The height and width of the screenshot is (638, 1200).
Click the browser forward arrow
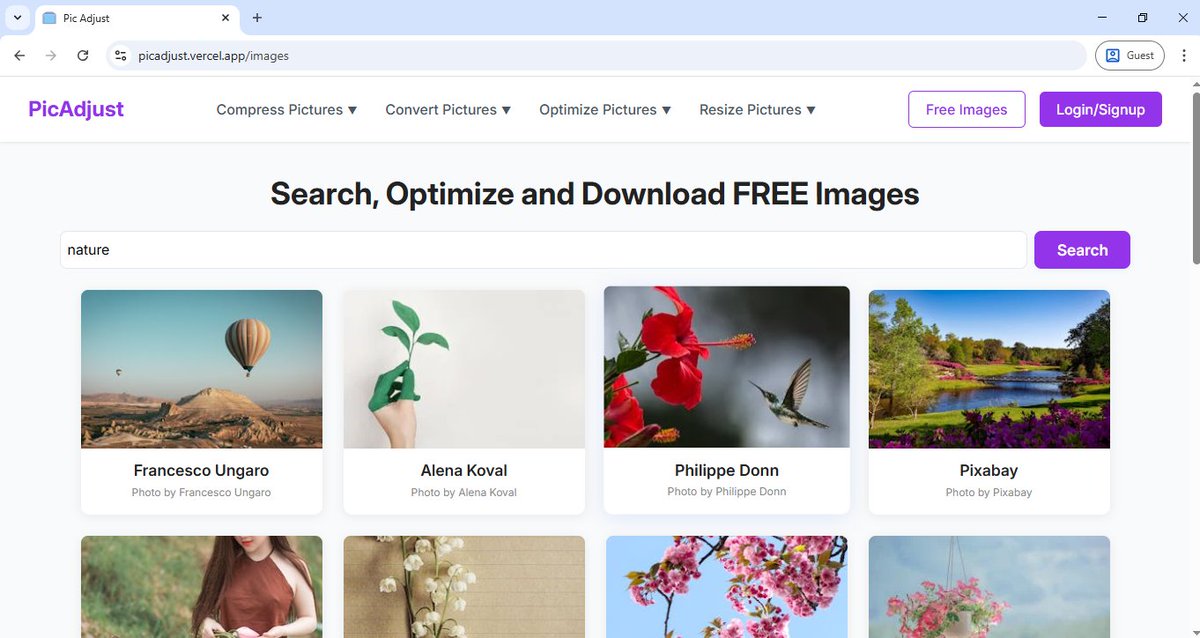click(x=51, y=56)
